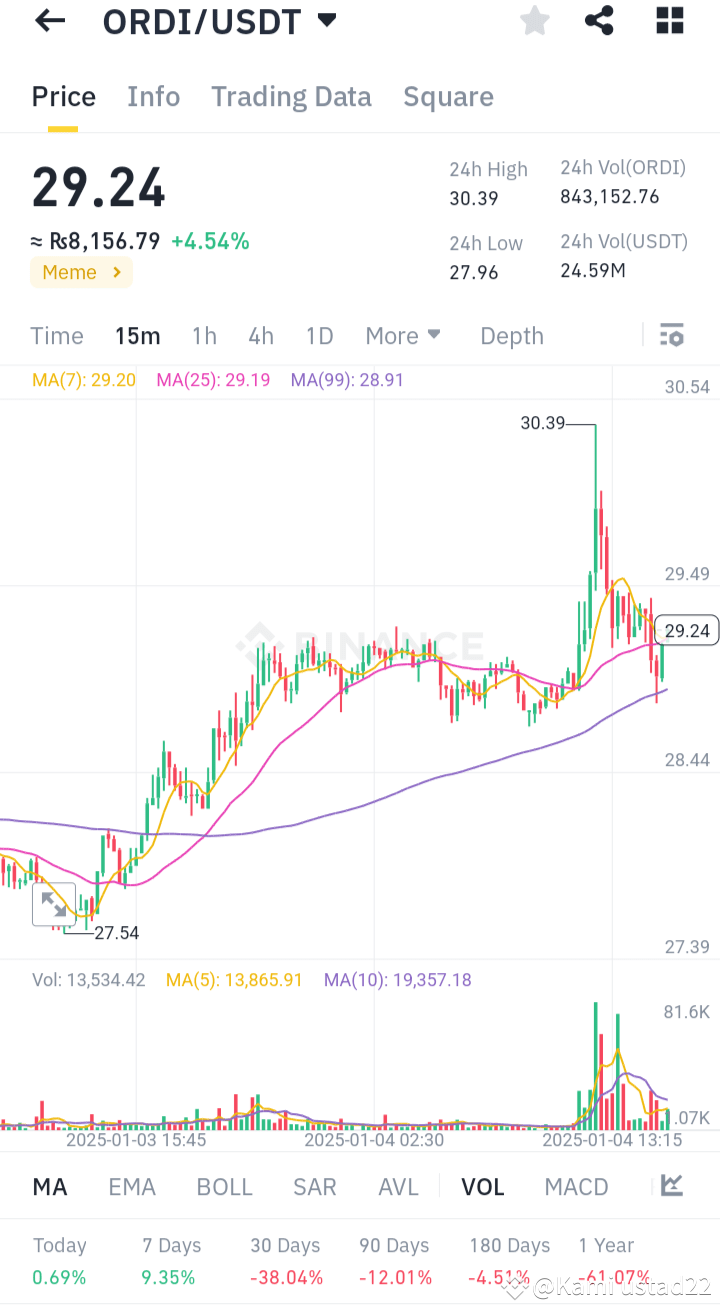Toggle the VOL indicator

[483, 1186]
